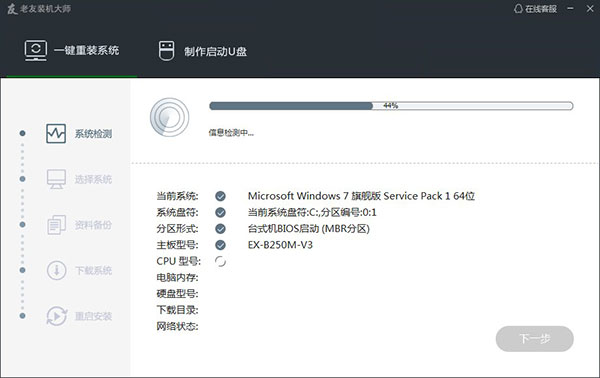Select the 重启安装 restart icon
Viewport: 600px width, 378px height.
click(57, 316)
